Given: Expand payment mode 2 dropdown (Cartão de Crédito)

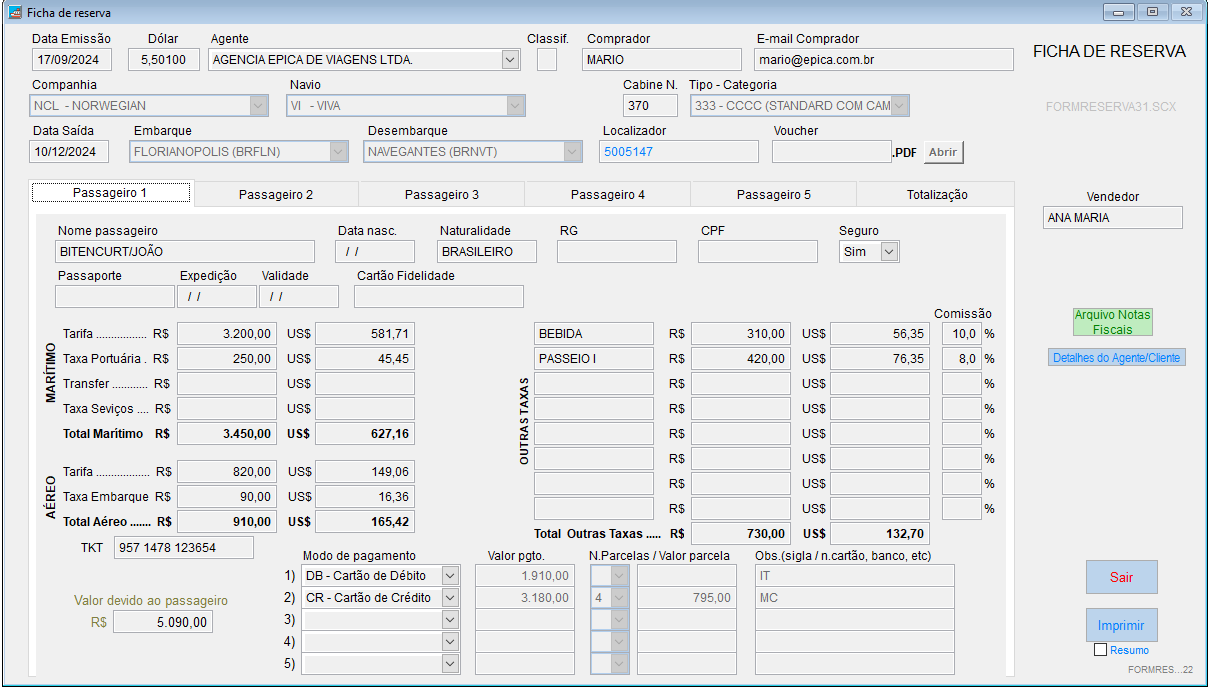Looking at the screenshot, I should pyautogui.click(x=450, y=598).
